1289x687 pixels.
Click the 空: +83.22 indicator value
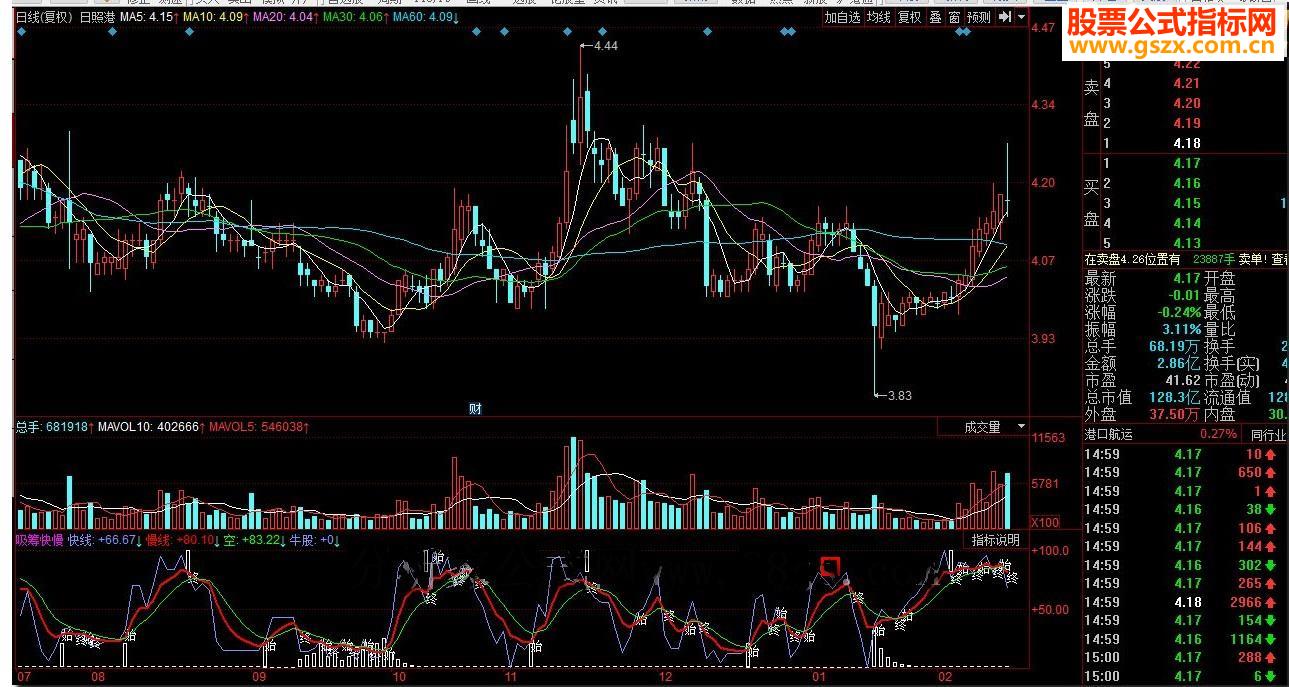click(x=256, y=540)
